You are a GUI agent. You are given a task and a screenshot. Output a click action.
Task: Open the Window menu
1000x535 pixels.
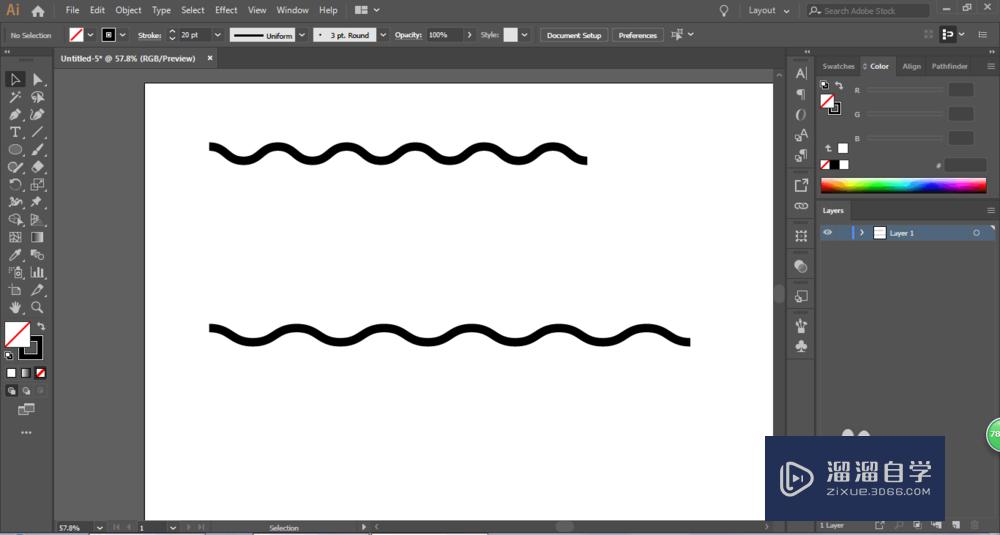coord(292,10)
